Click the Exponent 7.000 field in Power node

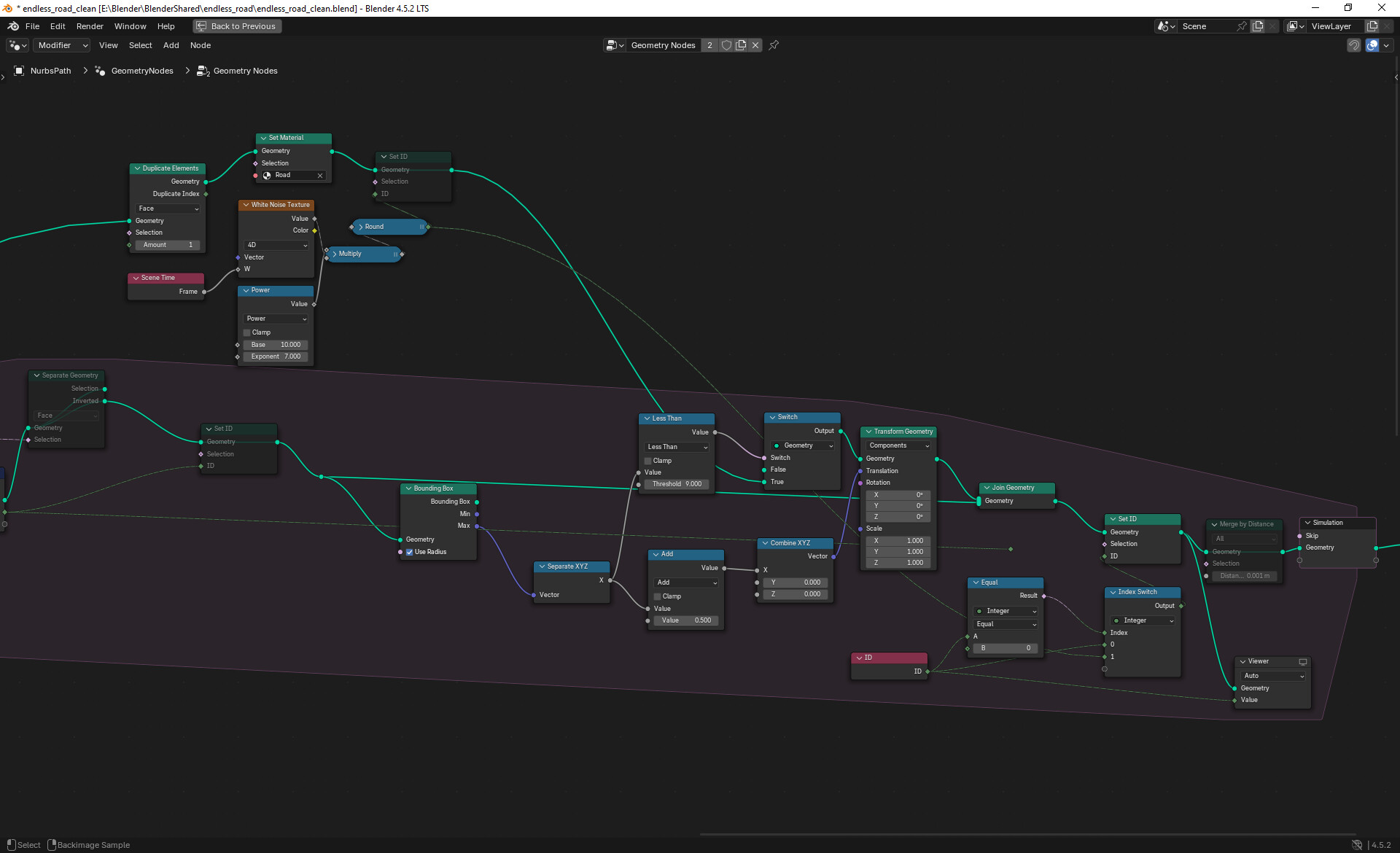pyautogui.click(x=276, y=357)
